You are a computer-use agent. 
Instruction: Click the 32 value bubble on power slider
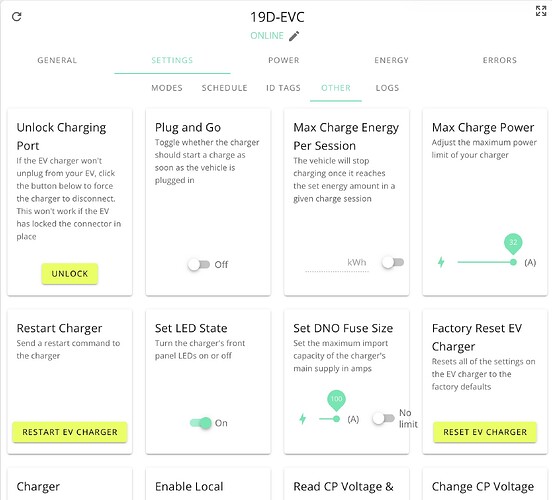click(x=513, y=243)
